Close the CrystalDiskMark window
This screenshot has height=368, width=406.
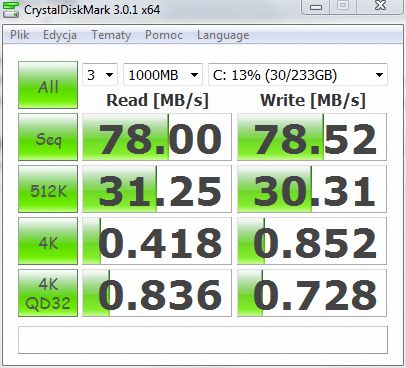(x=380, y=7)
